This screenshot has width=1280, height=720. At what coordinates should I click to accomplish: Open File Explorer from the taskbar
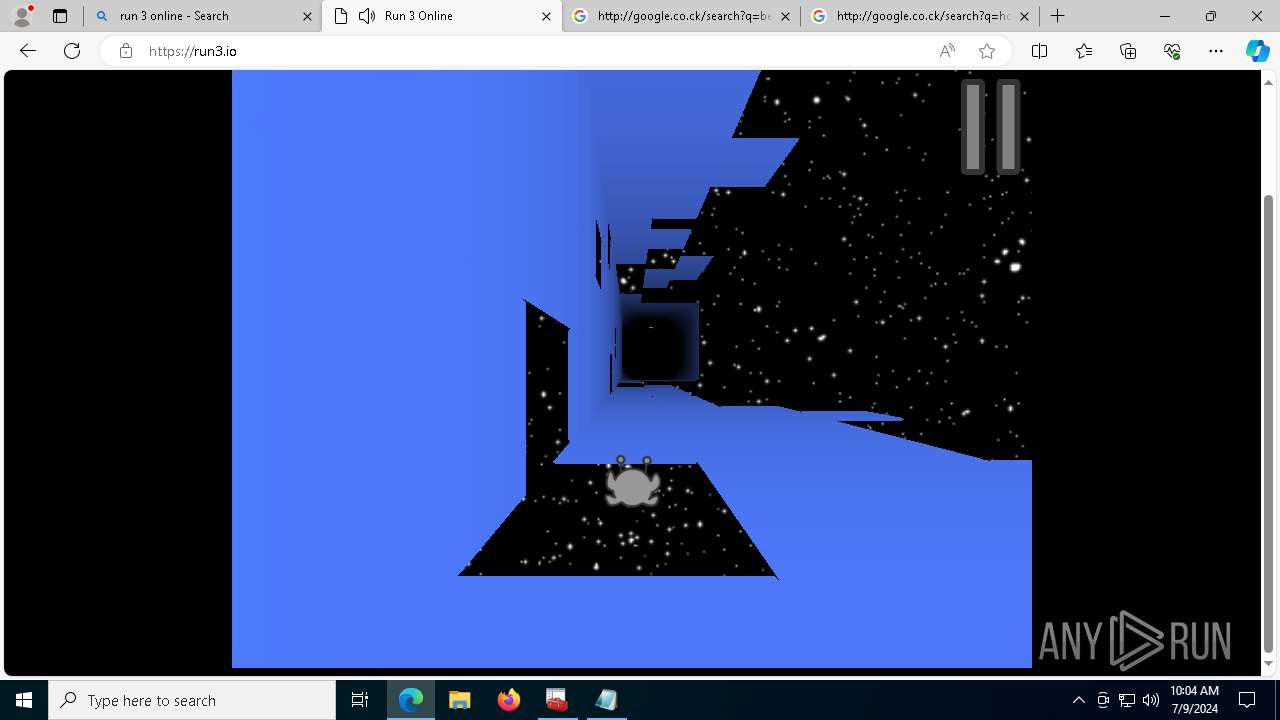coord(460,700)
